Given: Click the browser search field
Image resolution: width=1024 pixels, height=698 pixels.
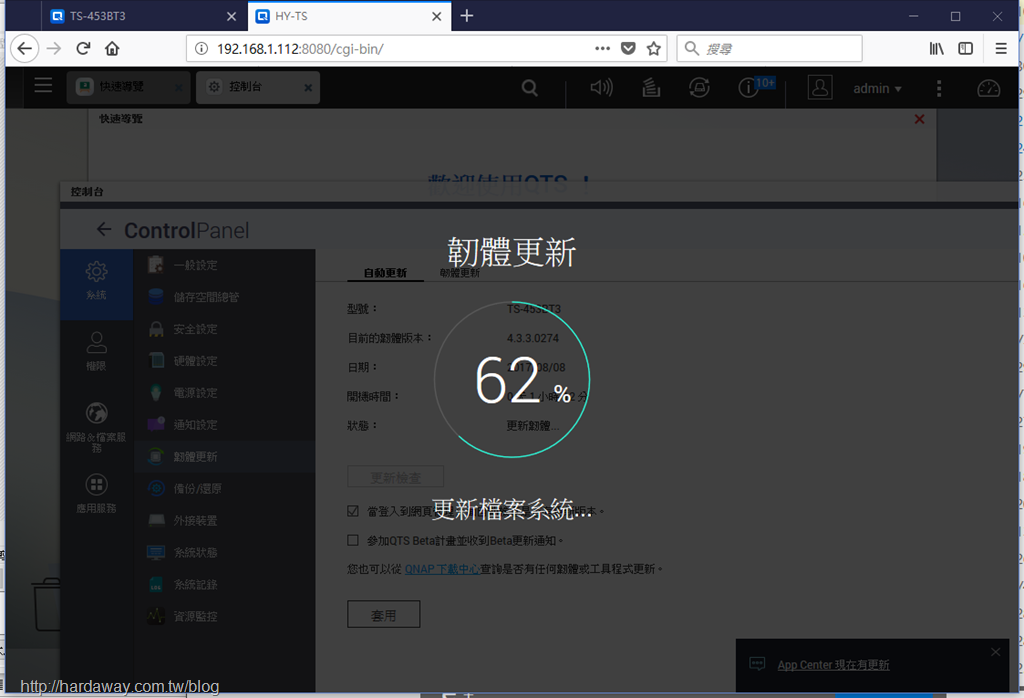Looking at the screenshot, I should [769, 48].
